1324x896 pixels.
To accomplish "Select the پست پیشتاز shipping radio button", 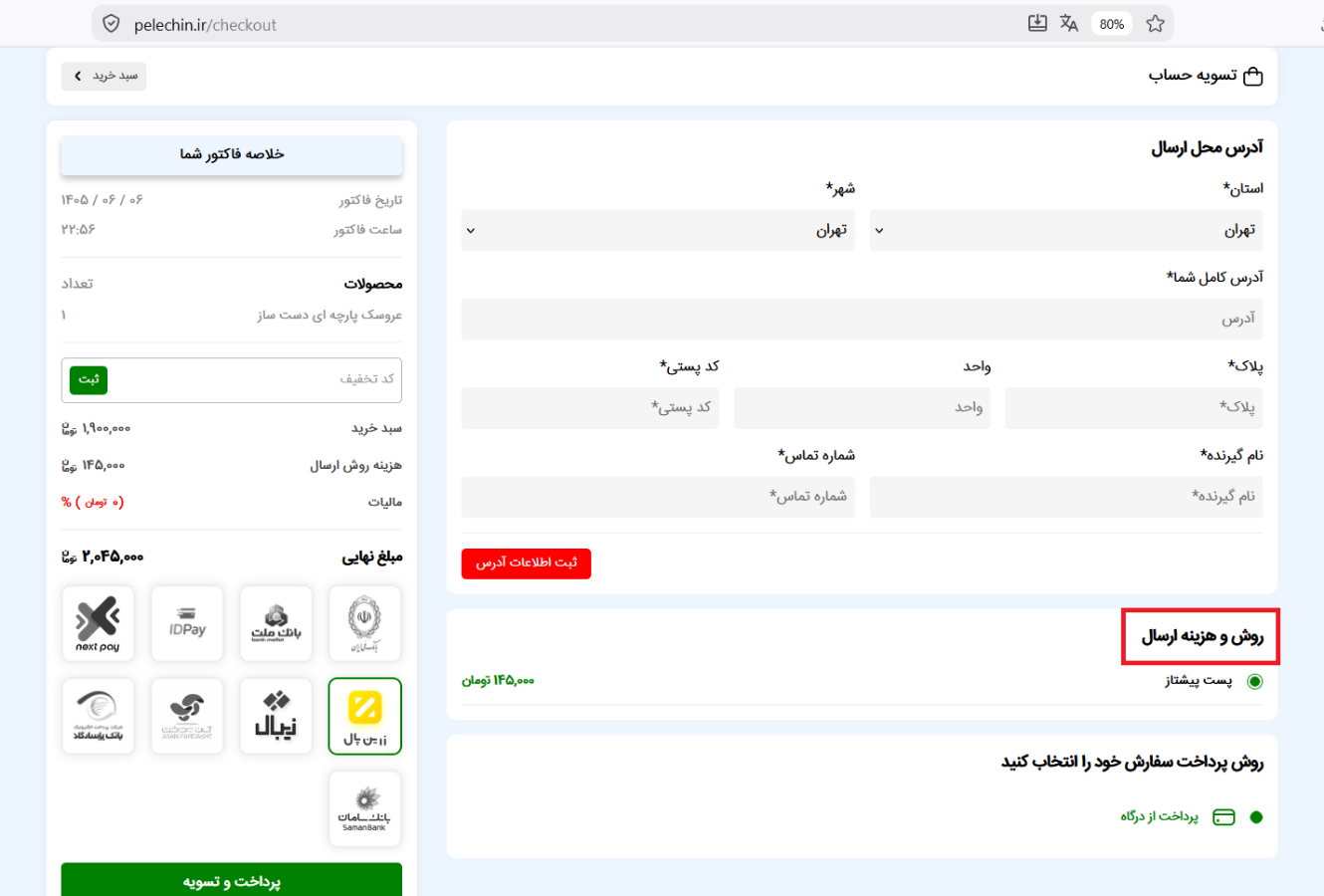I will point(1255,681).
